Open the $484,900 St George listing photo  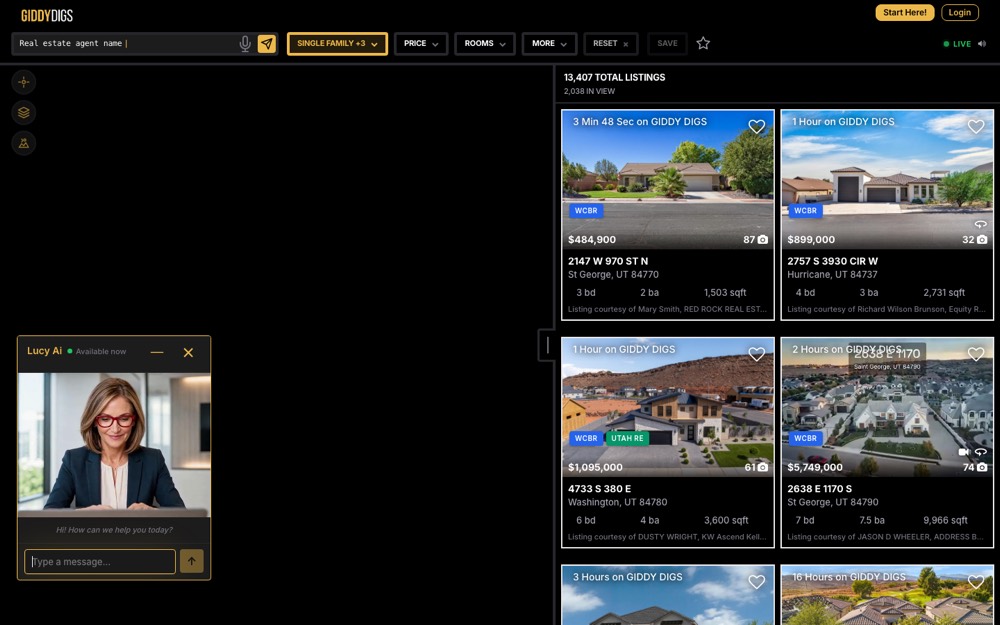point(668,179)
